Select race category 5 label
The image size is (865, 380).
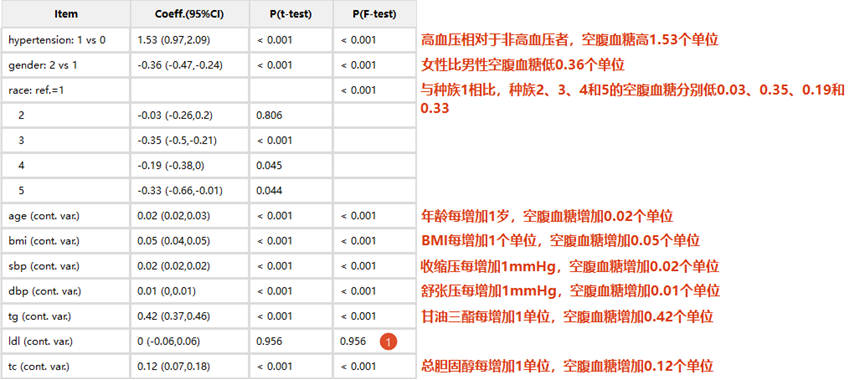[x=21, y=191]
